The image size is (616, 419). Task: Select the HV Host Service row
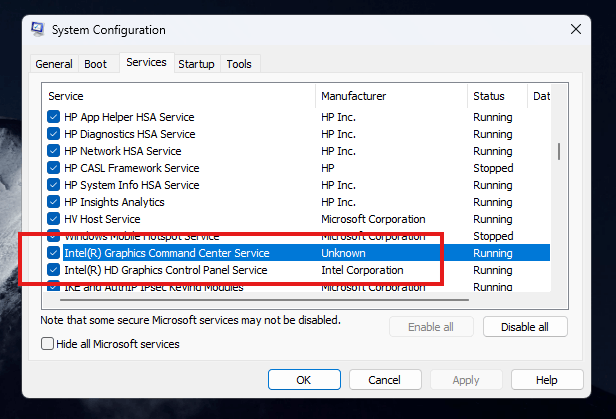(297, 219)
